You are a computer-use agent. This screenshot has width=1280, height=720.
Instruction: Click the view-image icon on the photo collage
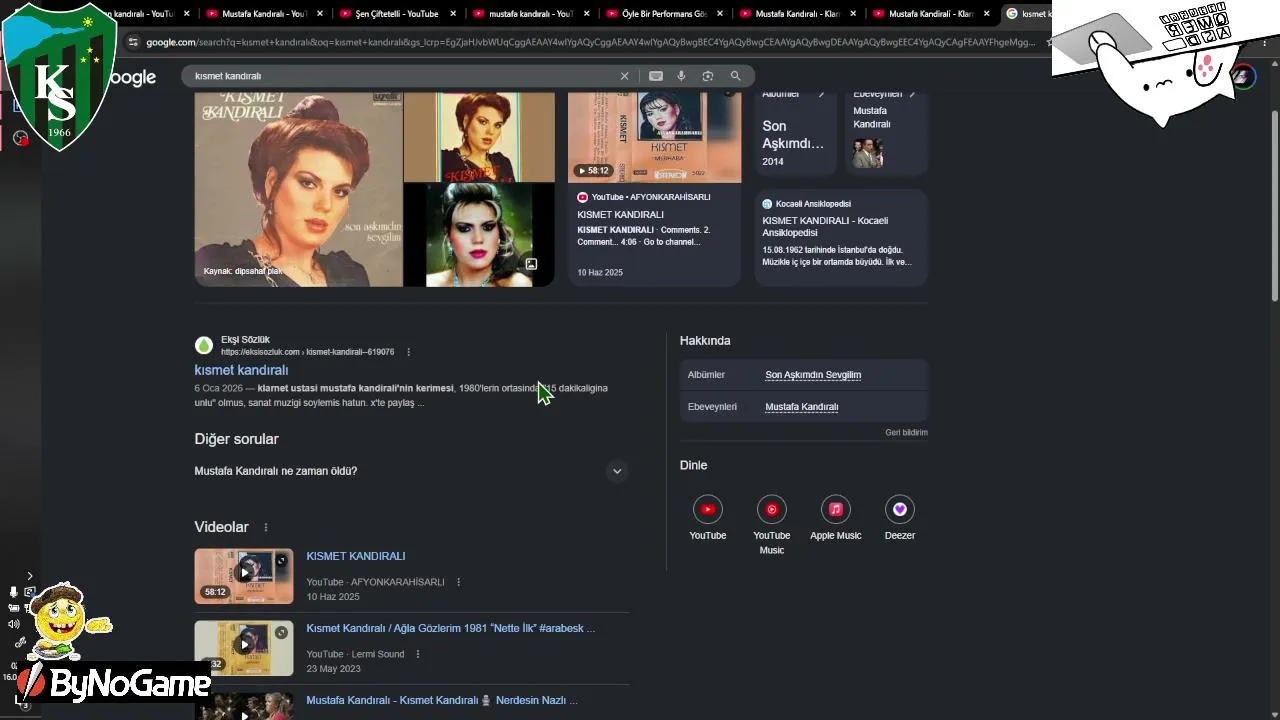point(531,264)
